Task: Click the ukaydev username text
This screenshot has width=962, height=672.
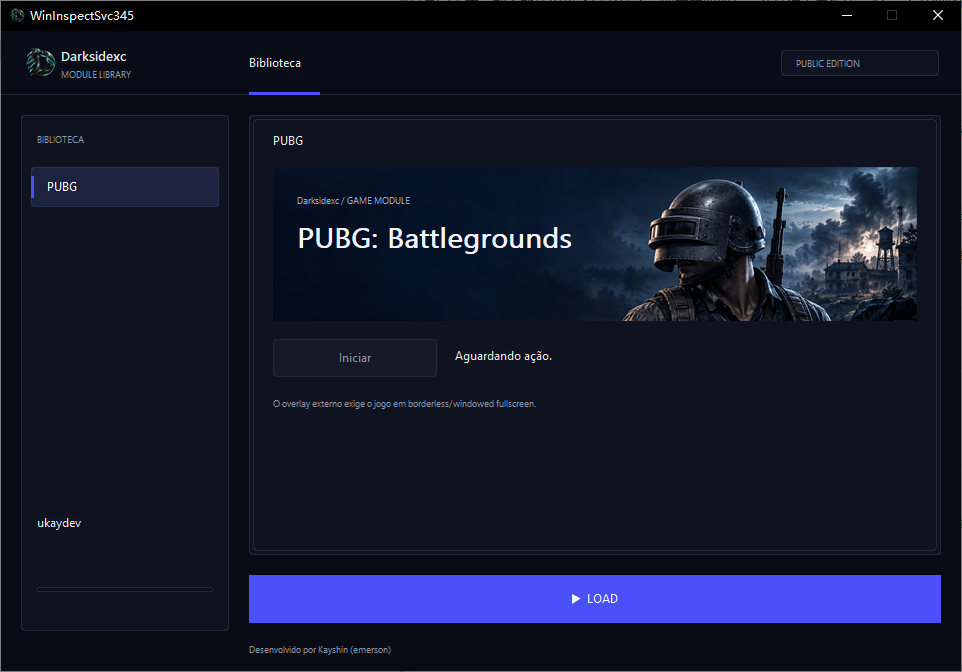Action: click(59, 523)
